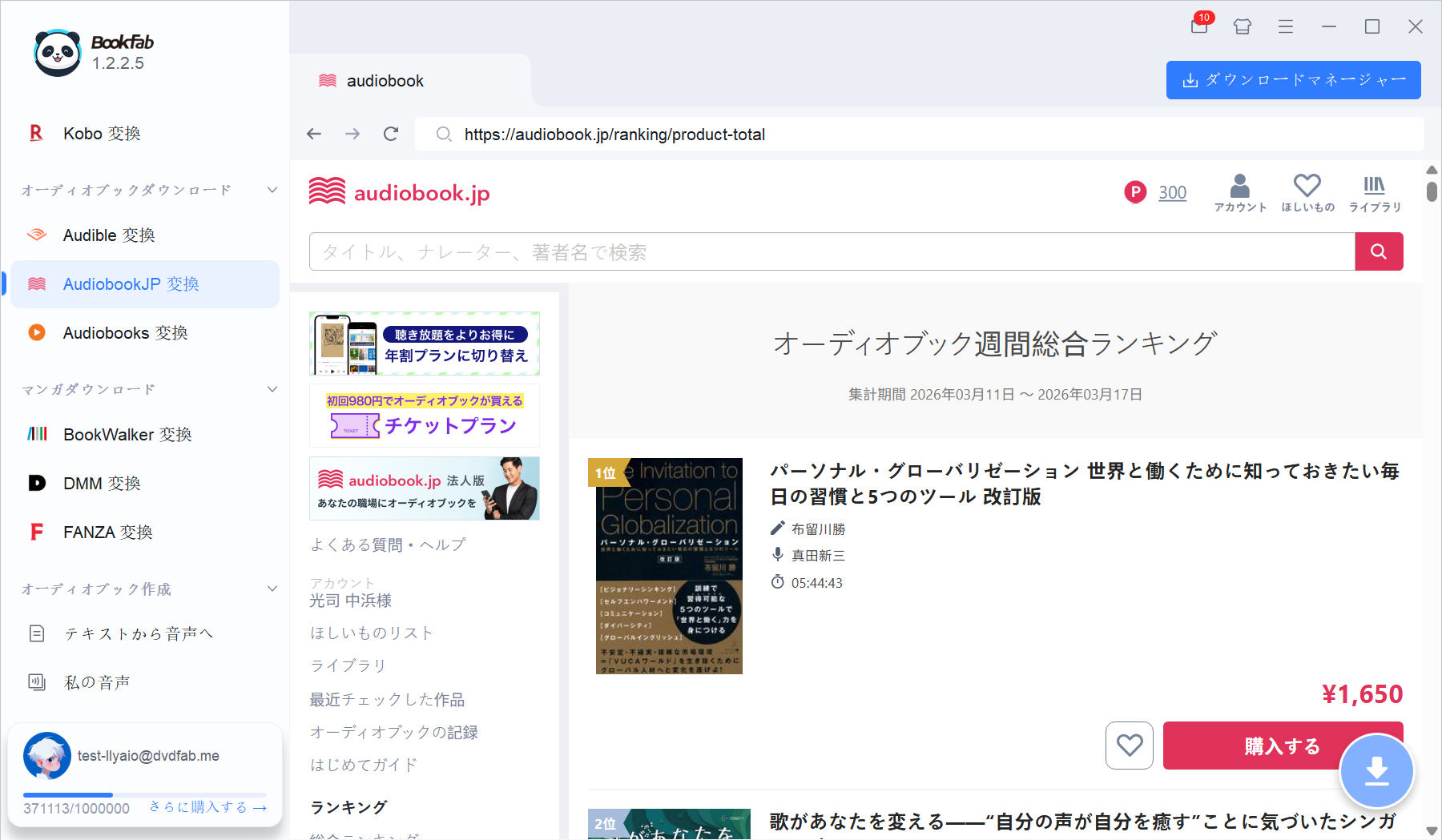Click the floating download button

pyautogui.click(x=1376, y=770)
